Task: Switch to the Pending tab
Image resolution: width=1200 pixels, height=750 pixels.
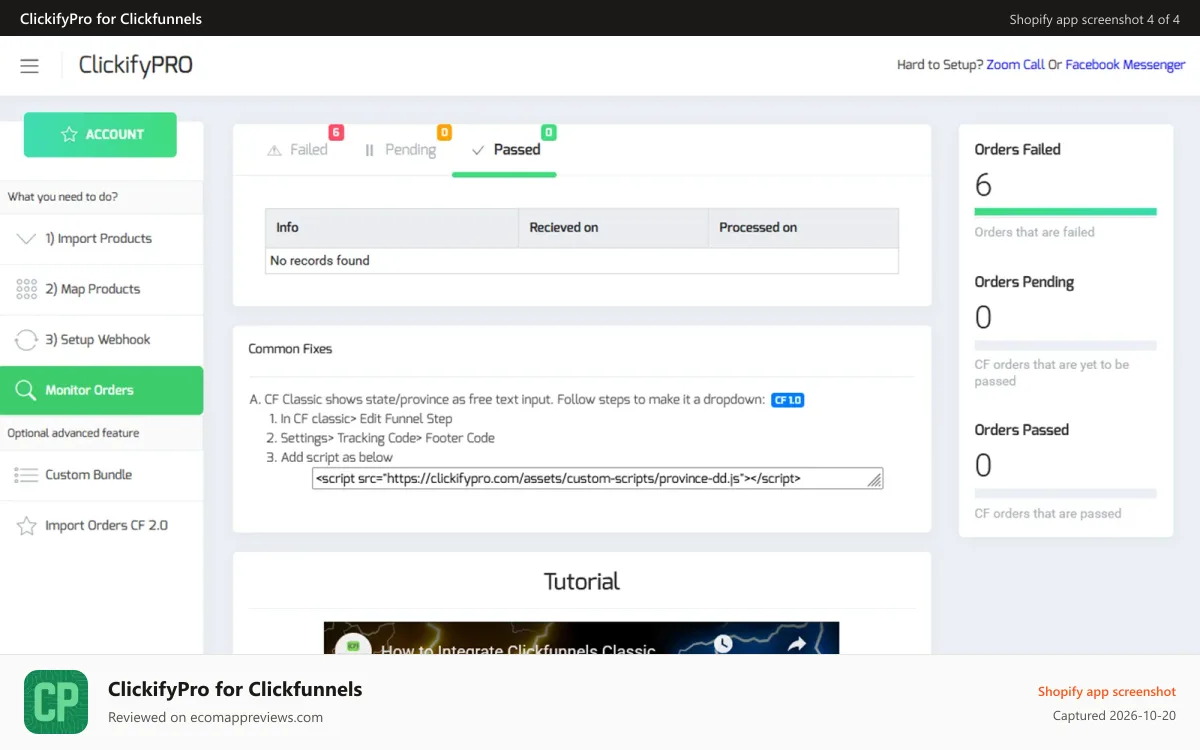Action: (400, 150)
